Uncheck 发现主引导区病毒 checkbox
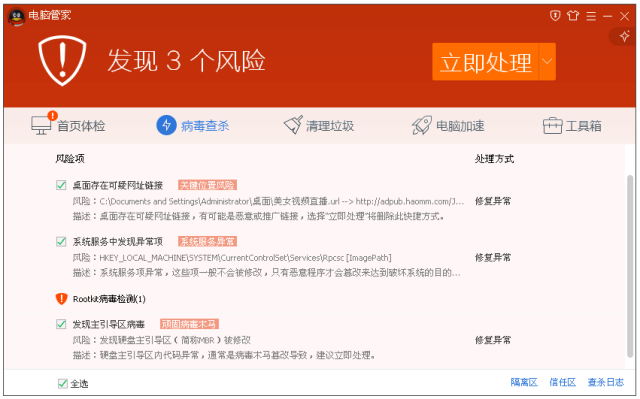 click(61, 324)
